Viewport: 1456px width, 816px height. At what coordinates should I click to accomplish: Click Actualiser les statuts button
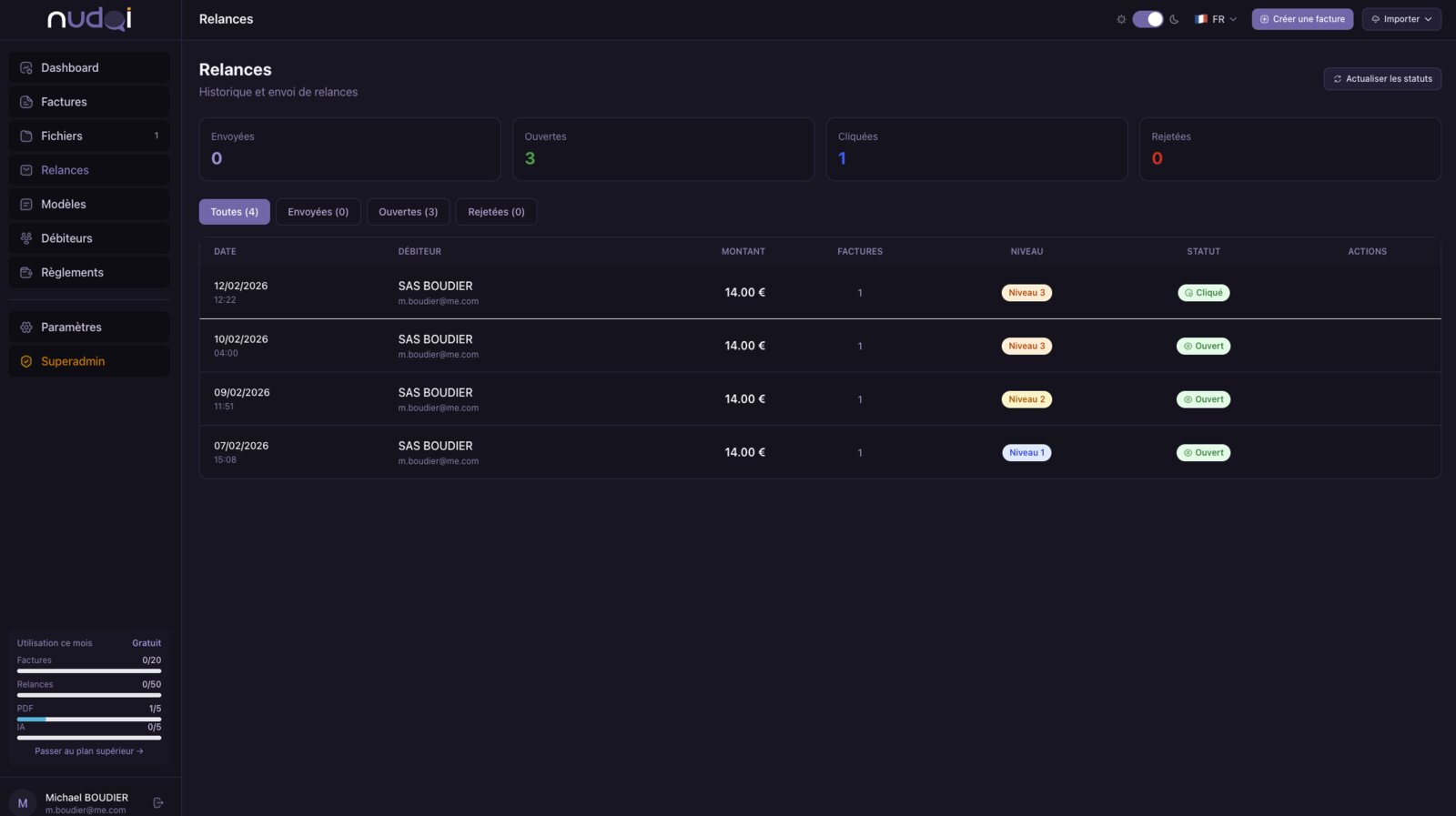coord(1382,79)
